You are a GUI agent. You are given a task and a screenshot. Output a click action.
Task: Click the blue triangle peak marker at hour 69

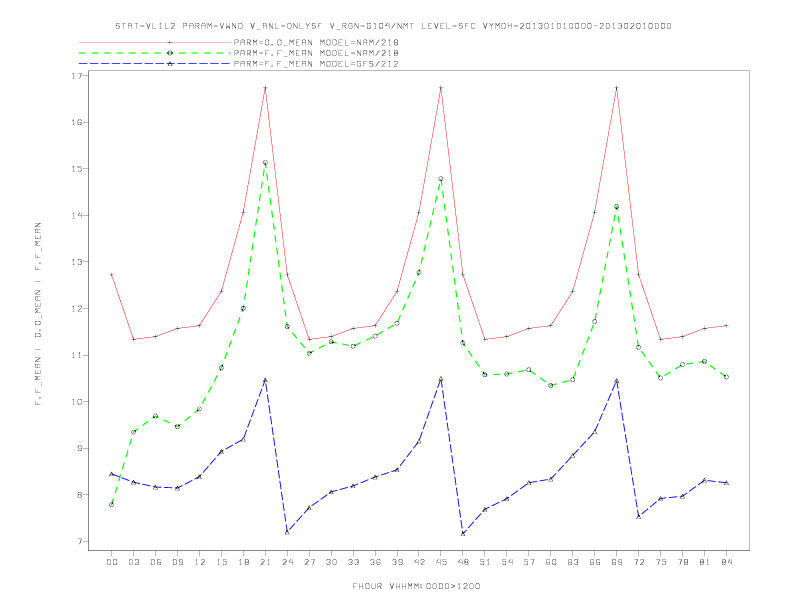[x=617, y=381]
